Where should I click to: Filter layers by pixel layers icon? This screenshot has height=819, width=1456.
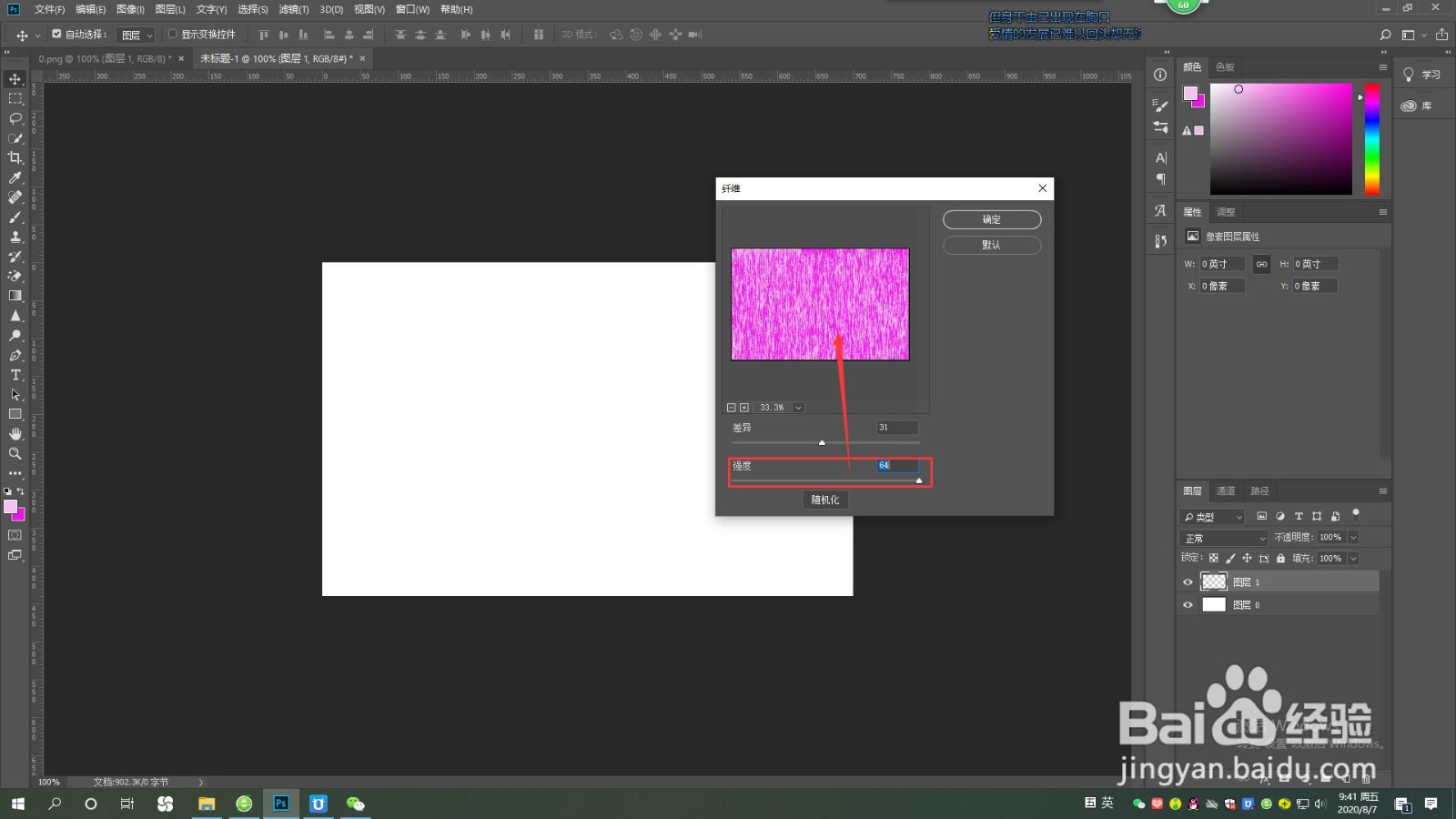(x=1261, y=516)
